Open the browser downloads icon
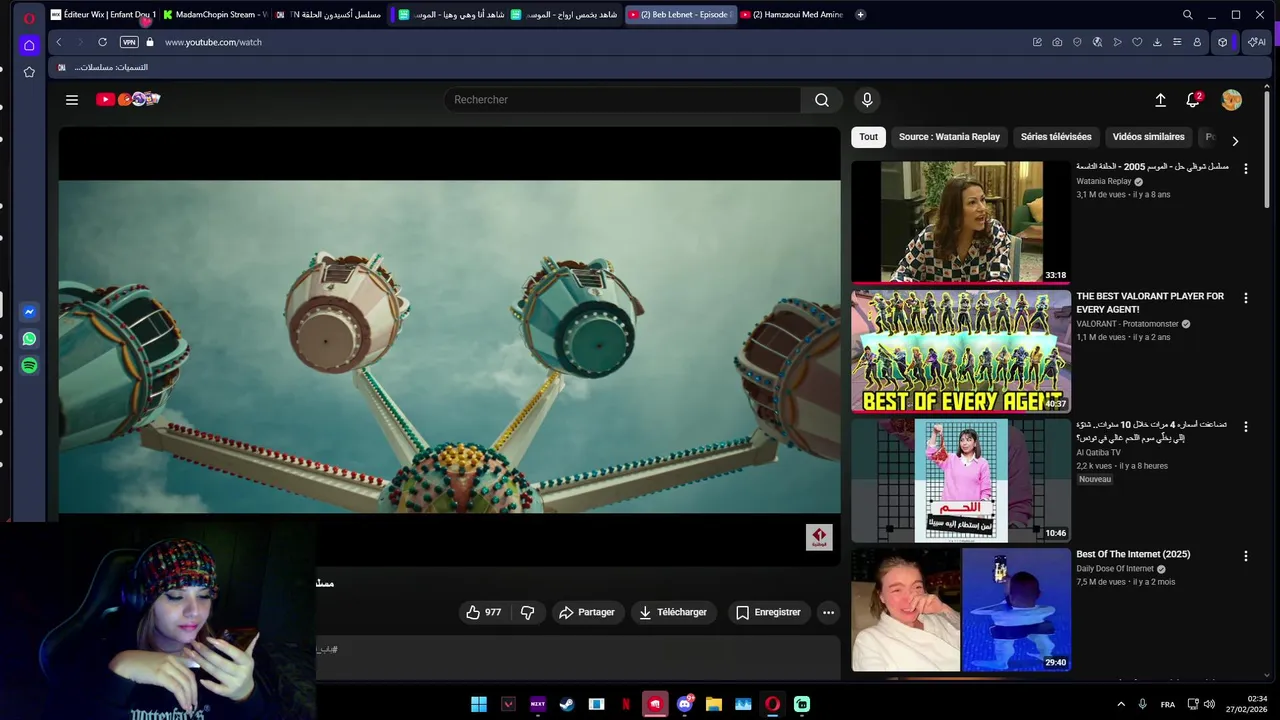The image size is (1280, 720). (1157, 42)
